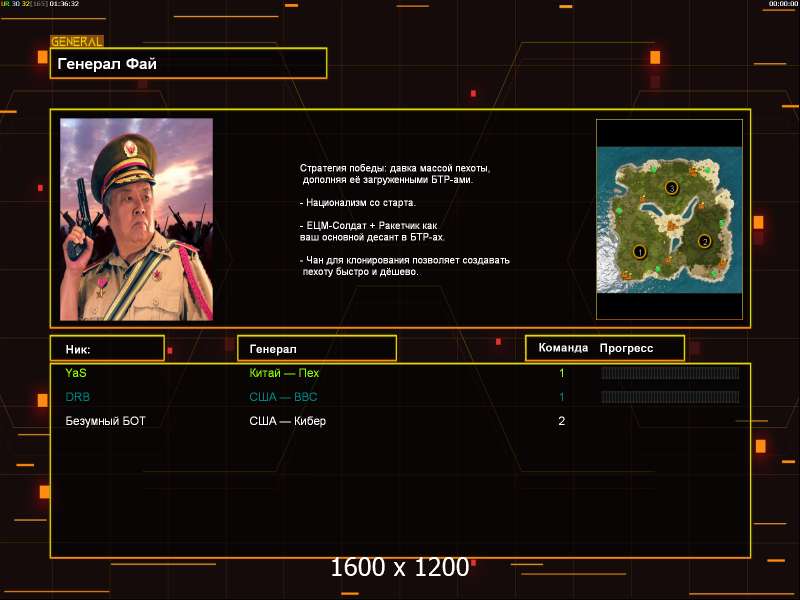Click the Ник: column header
The image size is (800, 600).
coord(107,349)
